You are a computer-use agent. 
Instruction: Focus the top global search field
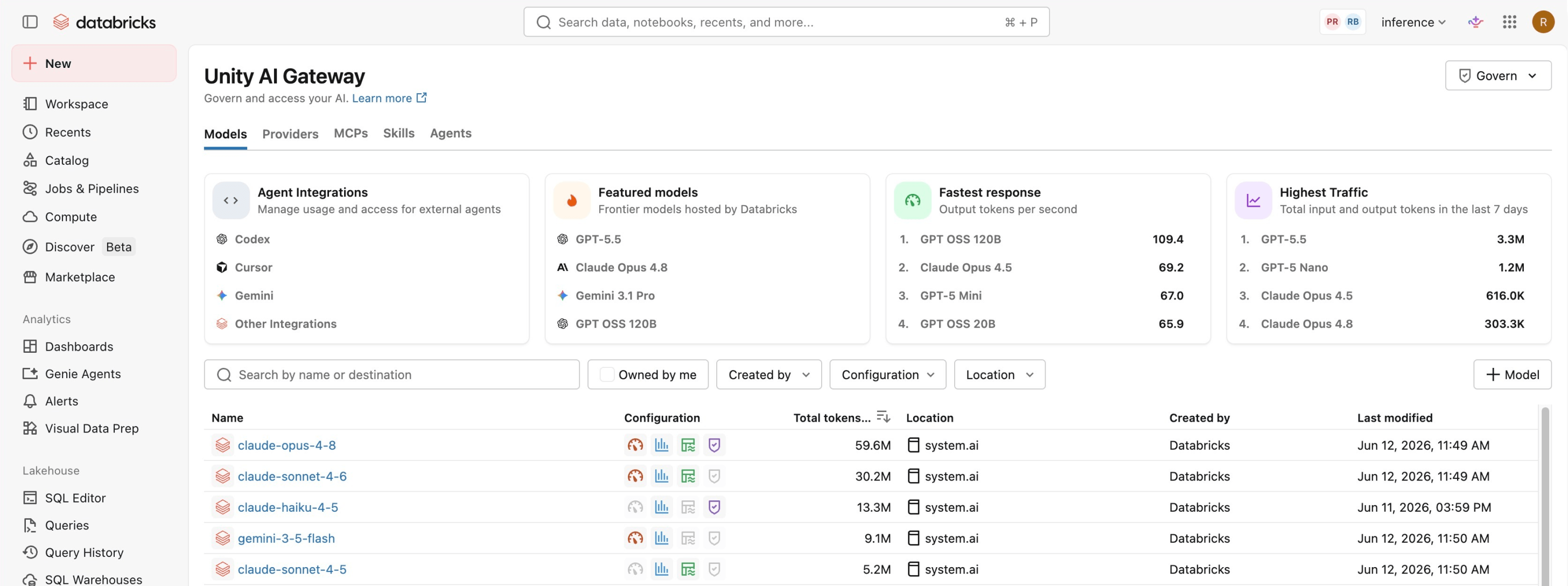[x=786, y=22]
